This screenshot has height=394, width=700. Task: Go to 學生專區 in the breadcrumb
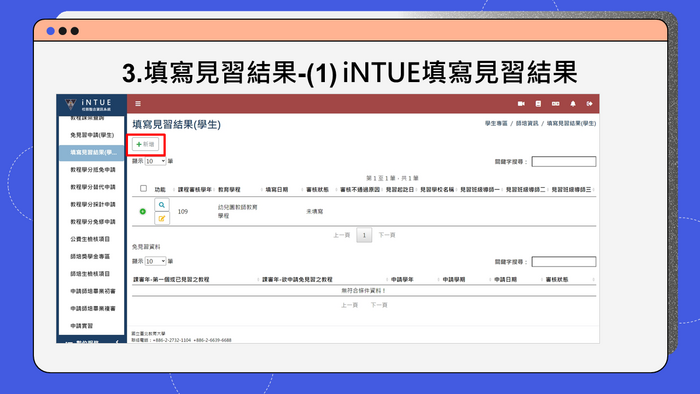click(496, 124)
